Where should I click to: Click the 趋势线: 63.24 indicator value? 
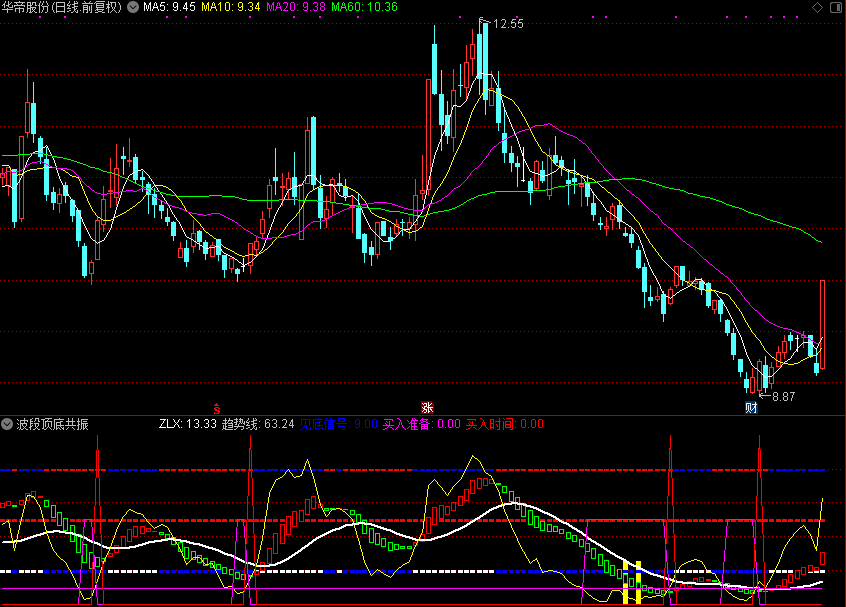click(x=258, y=424)
